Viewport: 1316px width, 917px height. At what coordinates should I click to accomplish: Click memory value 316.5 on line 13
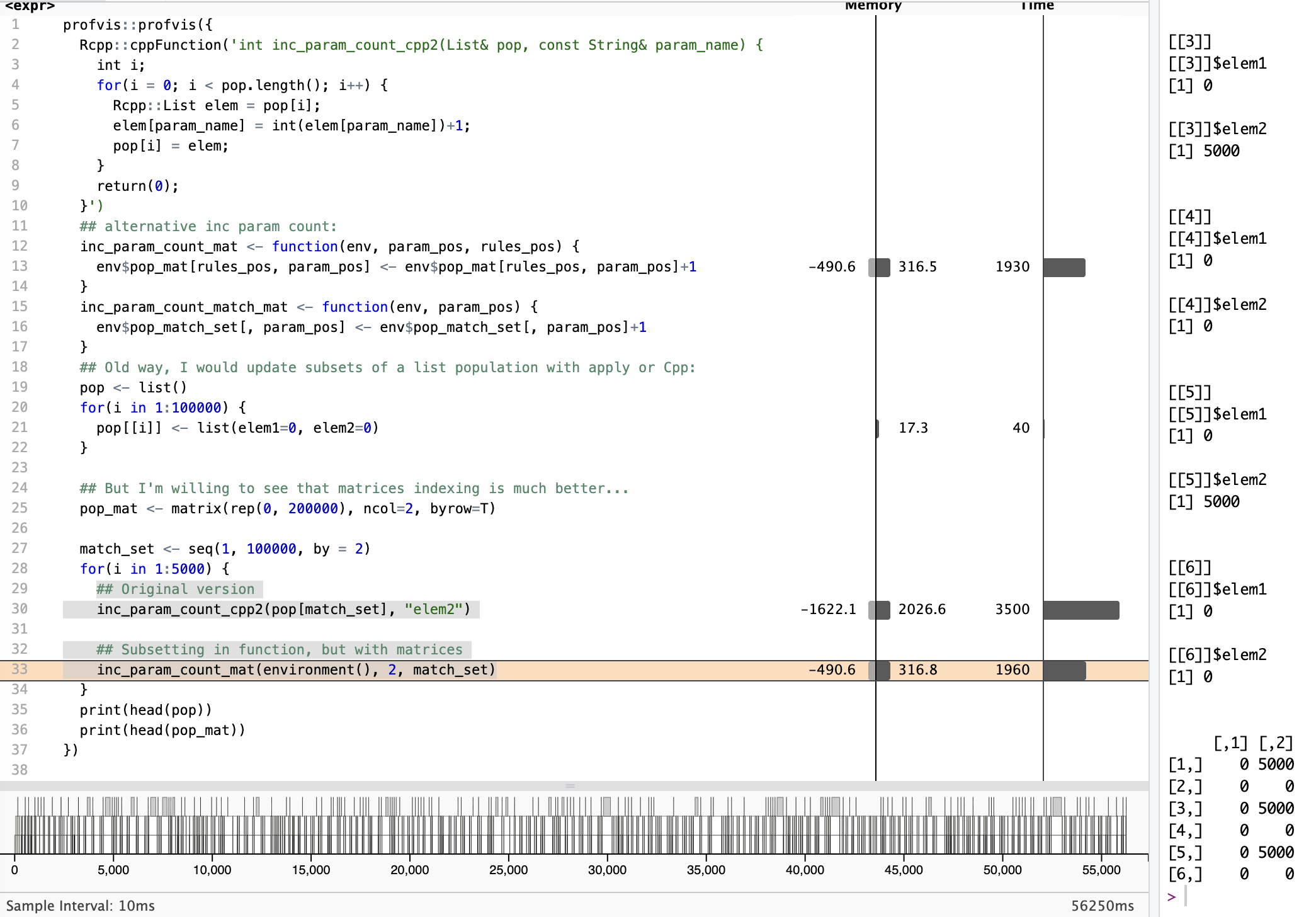[x=917, y=267]
